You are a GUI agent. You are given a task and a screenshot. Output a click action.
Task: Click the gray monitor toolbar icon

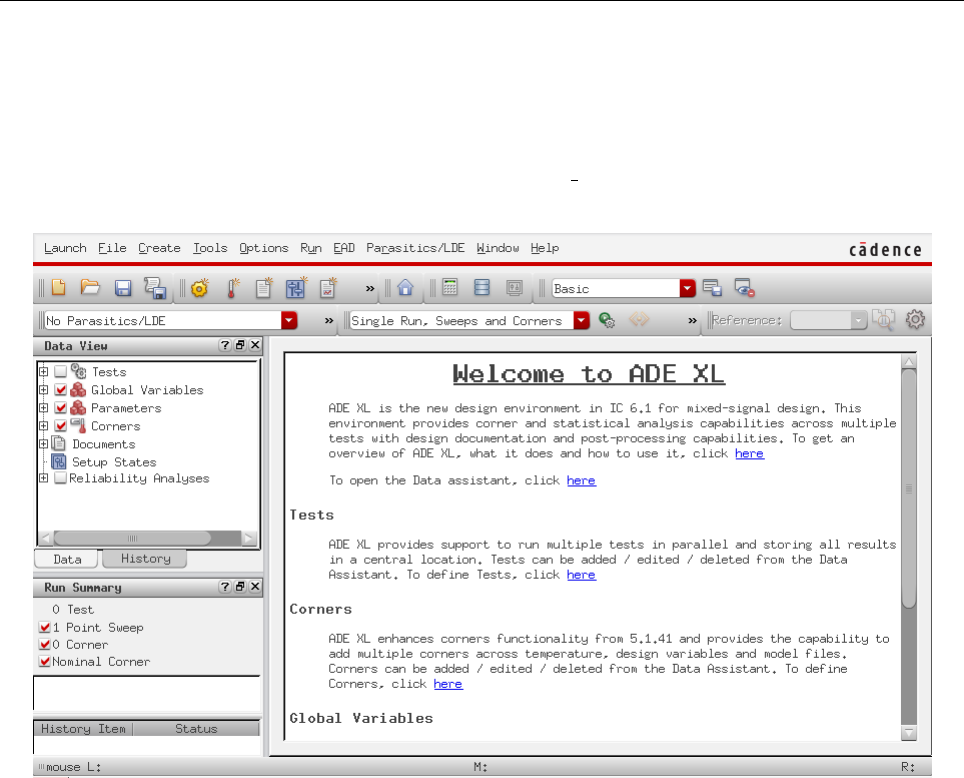click(x=515, y=287)
